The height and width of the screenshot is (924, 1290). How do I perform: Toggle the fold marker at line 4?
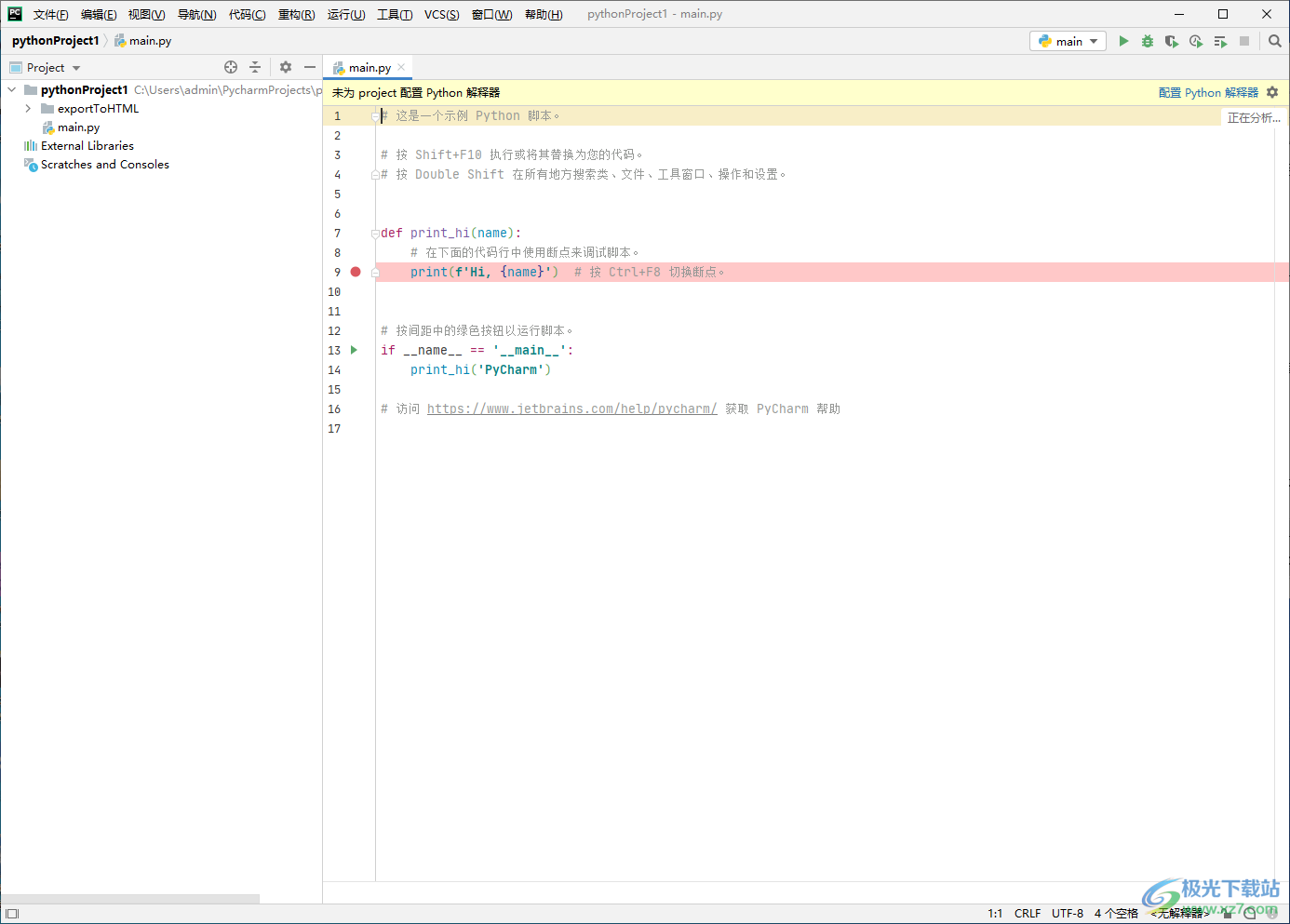(375, 175)
